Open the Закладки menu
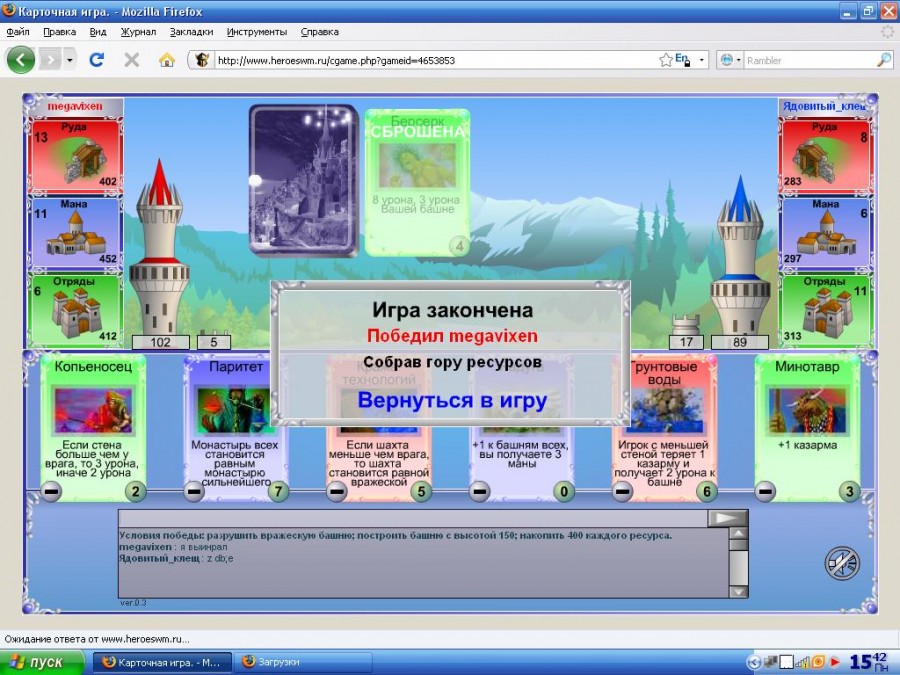This screenshot has height=675, width=900. [191, 32]
